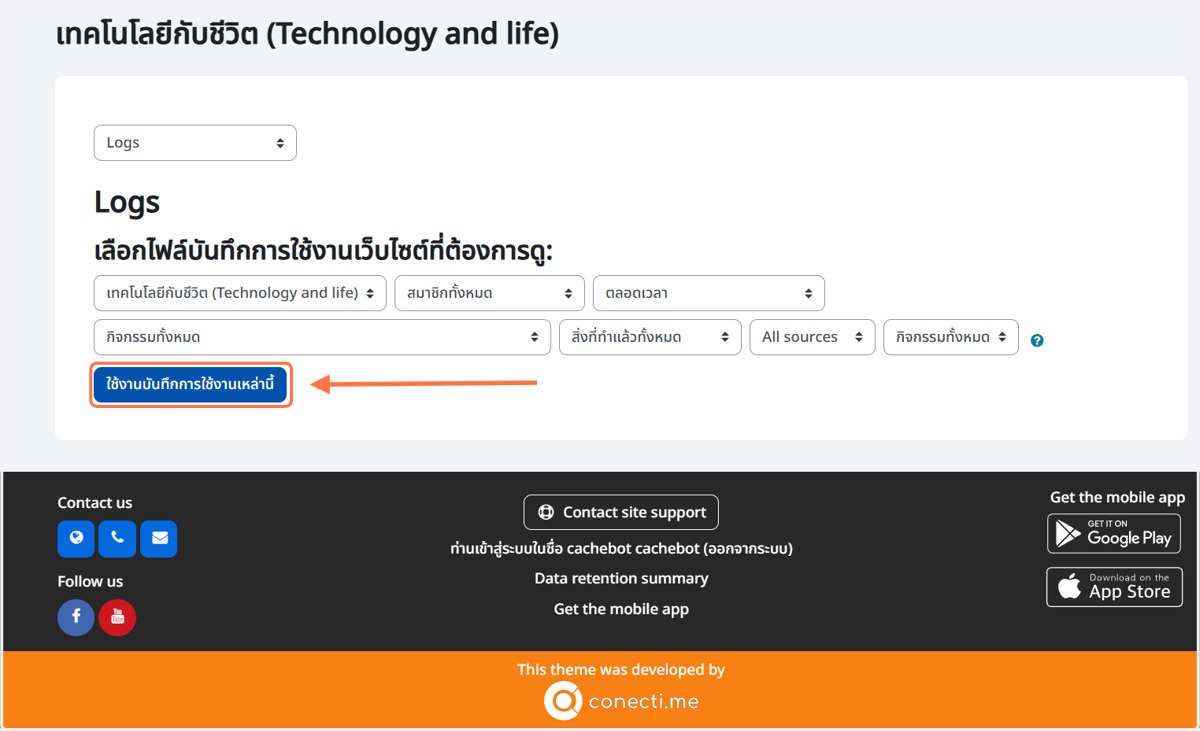The image size is (1200, 731).
Task: Open the Logs report selector dropdown
Action: tap(195, 143)
